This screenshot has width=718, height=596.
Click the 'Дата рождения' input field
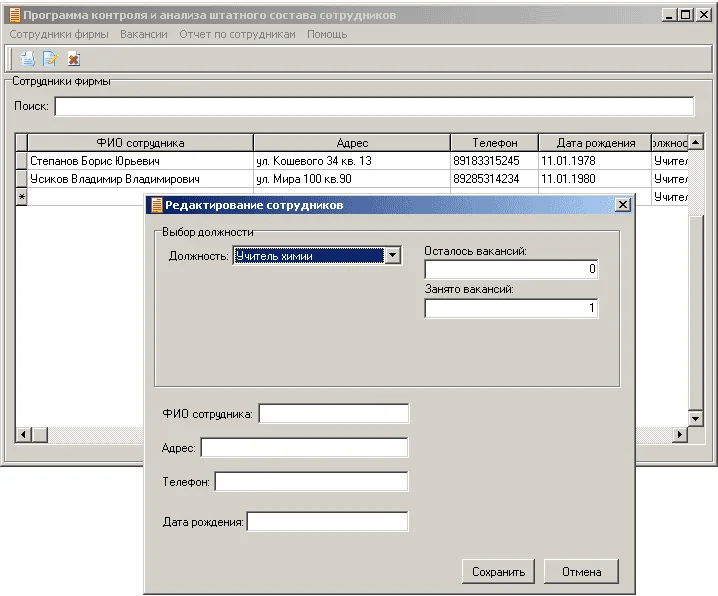[x=327, y=522]
